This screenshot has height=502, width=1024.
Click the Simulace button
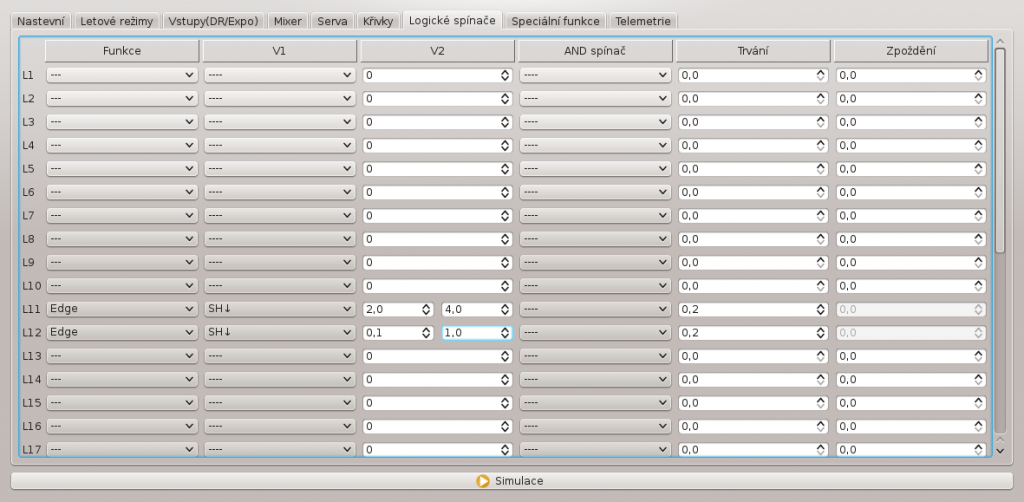(511, 481)
